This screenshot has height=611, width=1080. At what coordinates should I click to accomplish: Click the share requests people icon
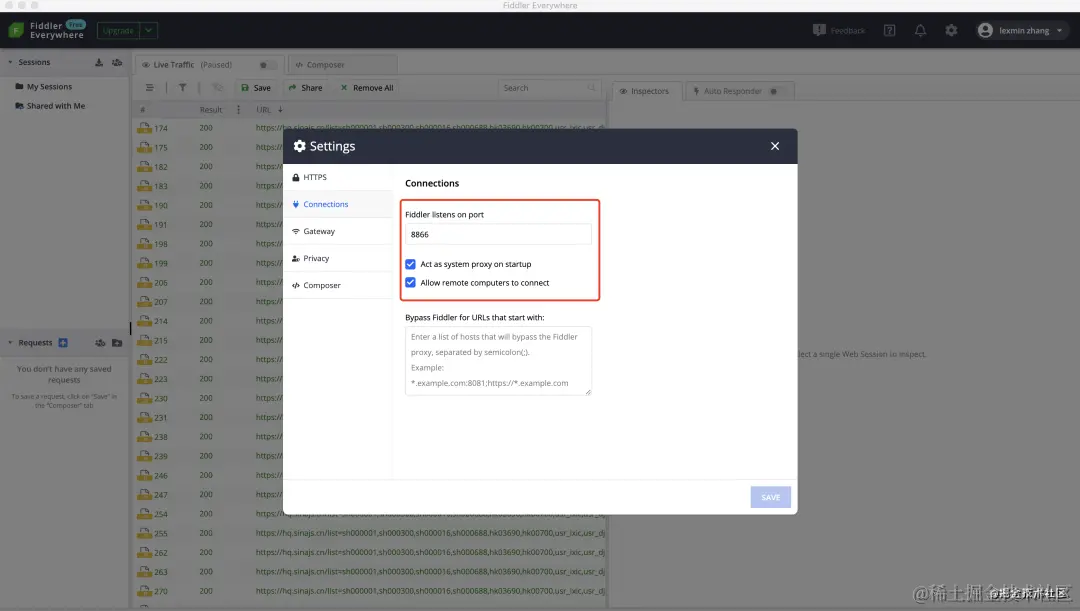(100, 342)
